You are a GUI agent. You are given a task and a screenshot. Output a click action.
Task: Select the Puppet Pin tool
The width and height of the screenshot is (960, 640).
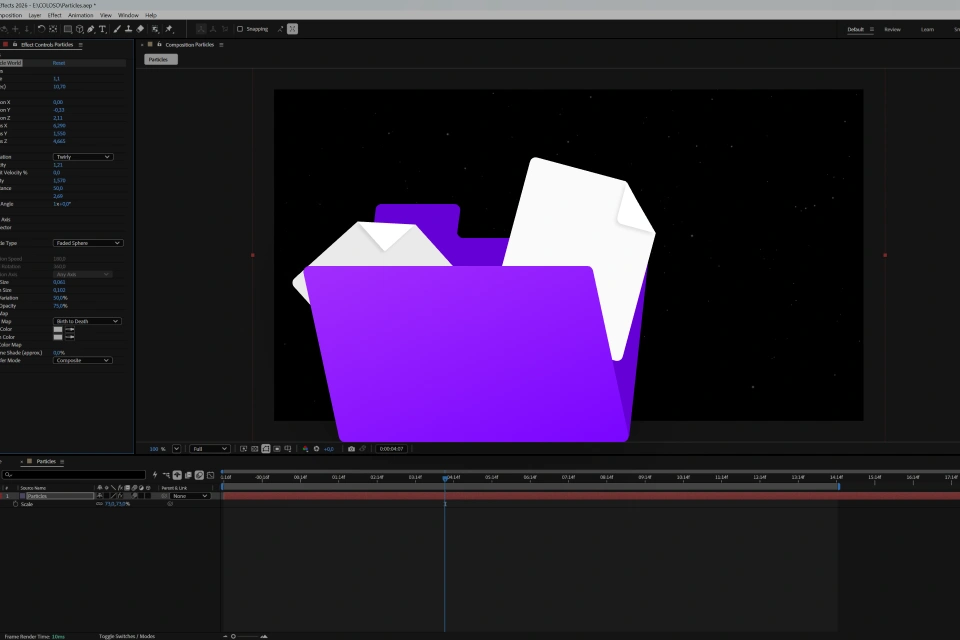169,29
